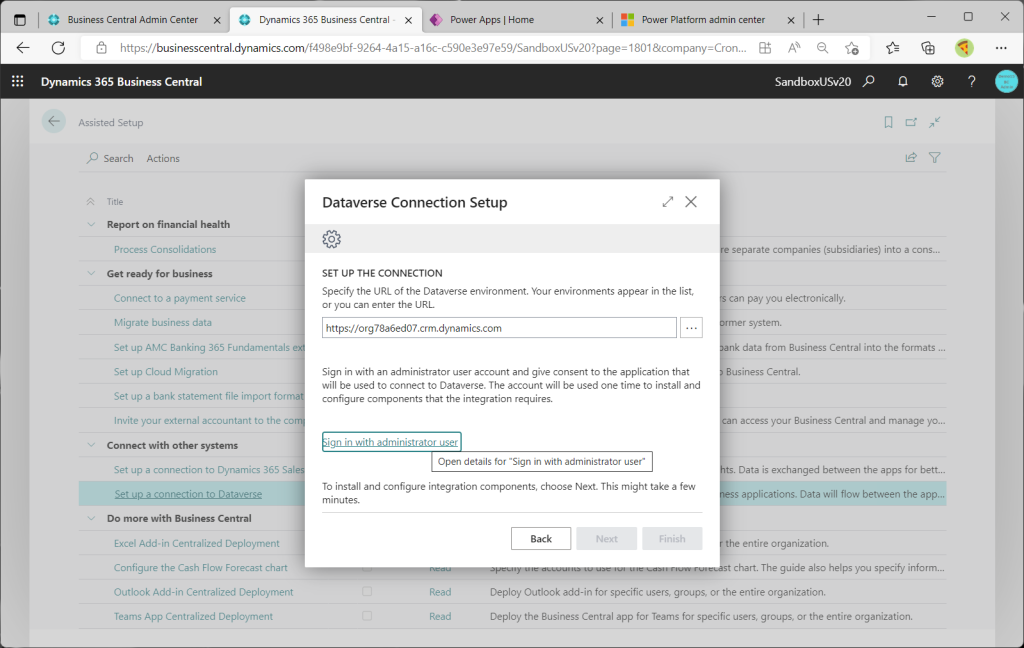Switch to Power Platform admin center tab

click(707, 20)
